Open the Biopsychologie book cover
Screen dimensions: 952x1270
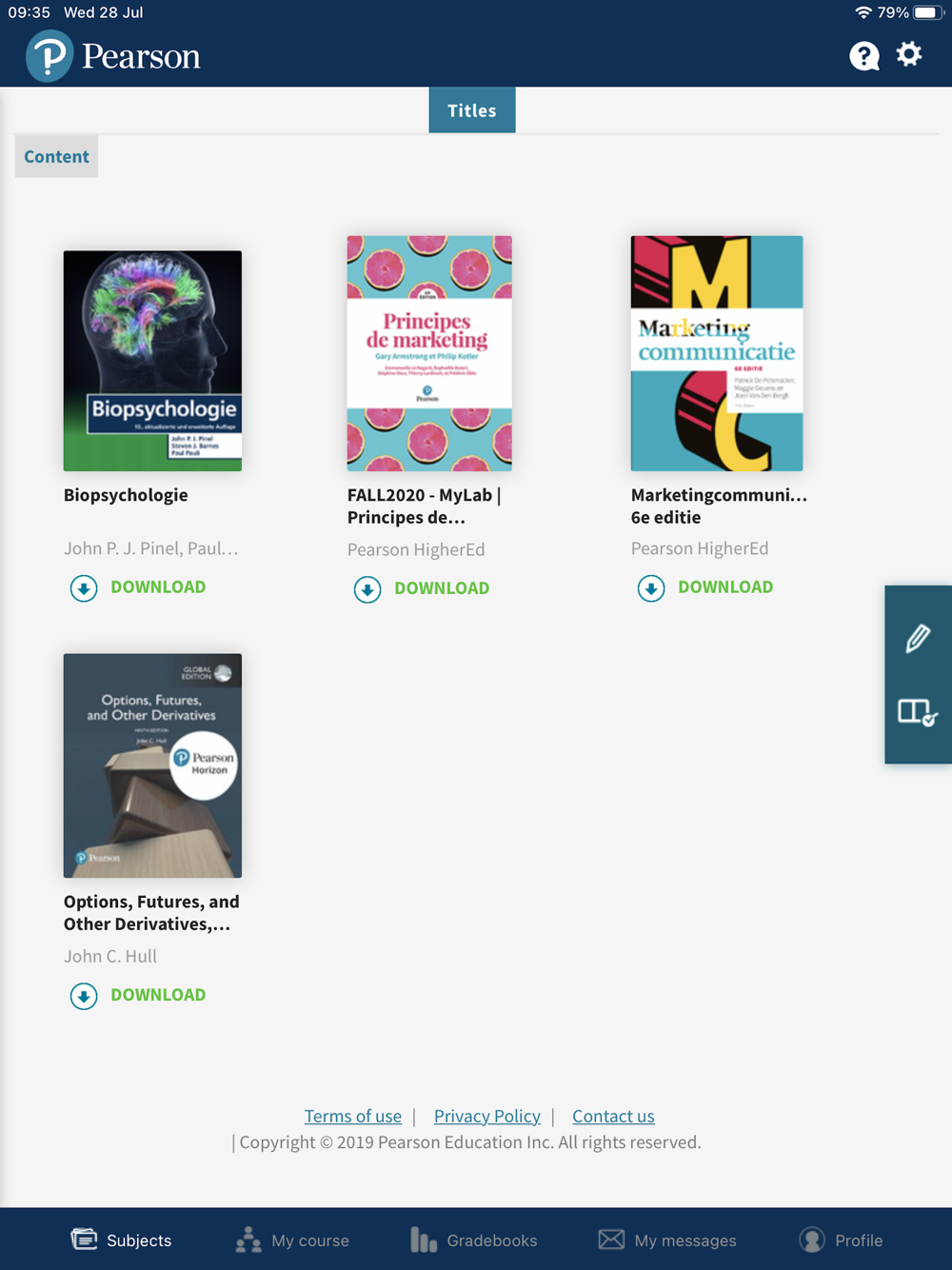[x=152, y=361]
